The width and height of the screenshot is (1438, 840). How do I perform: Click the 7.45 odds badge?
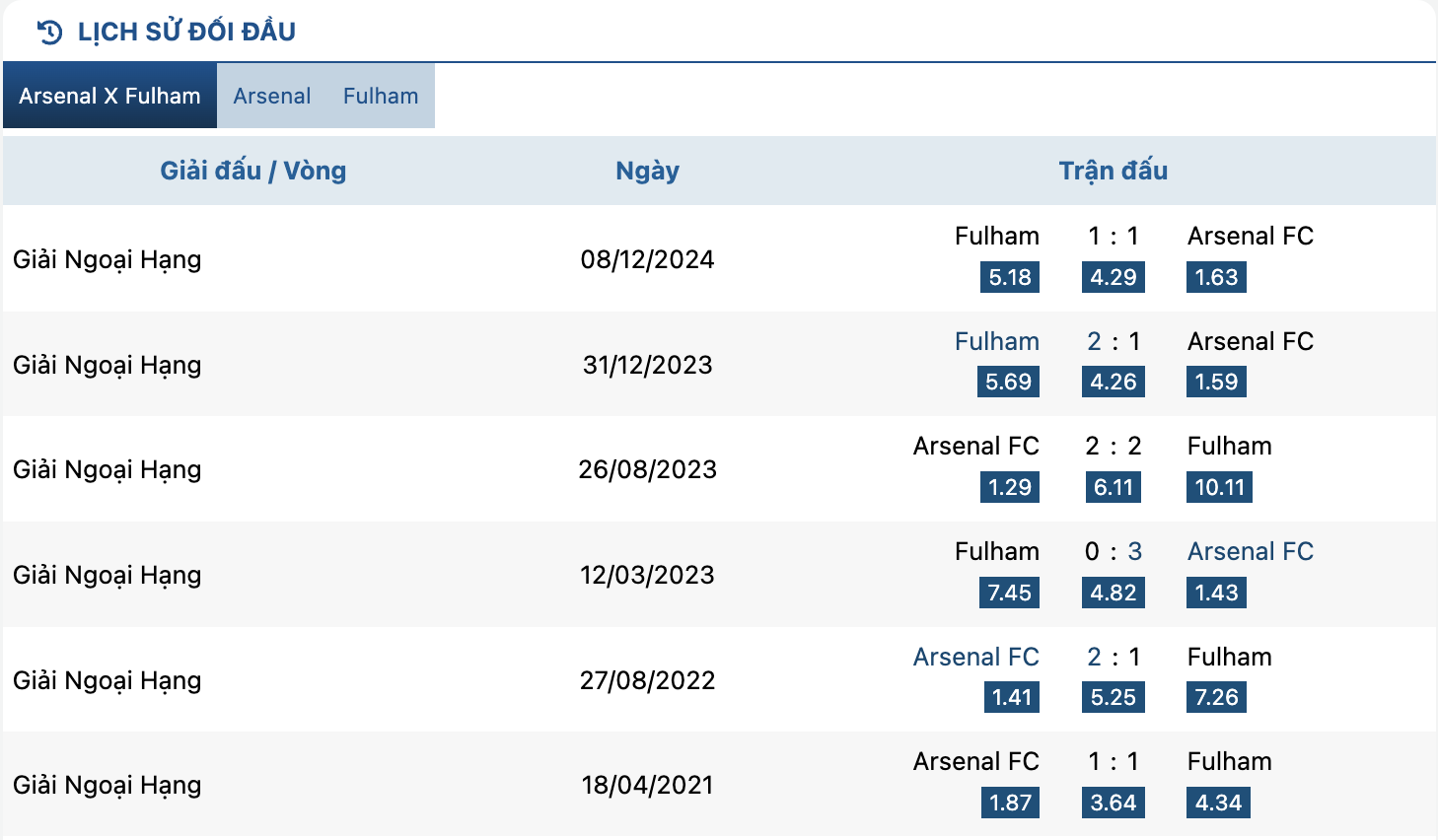click(1010, 593)
